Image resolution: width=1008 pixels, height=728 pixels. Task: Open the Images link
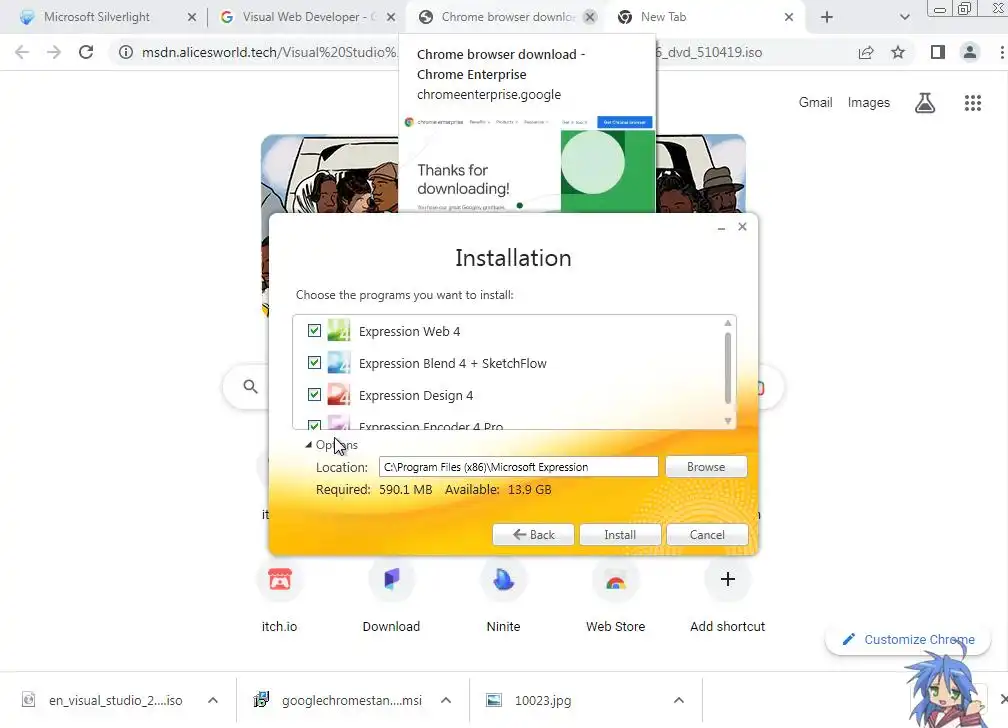click(868, 102)
